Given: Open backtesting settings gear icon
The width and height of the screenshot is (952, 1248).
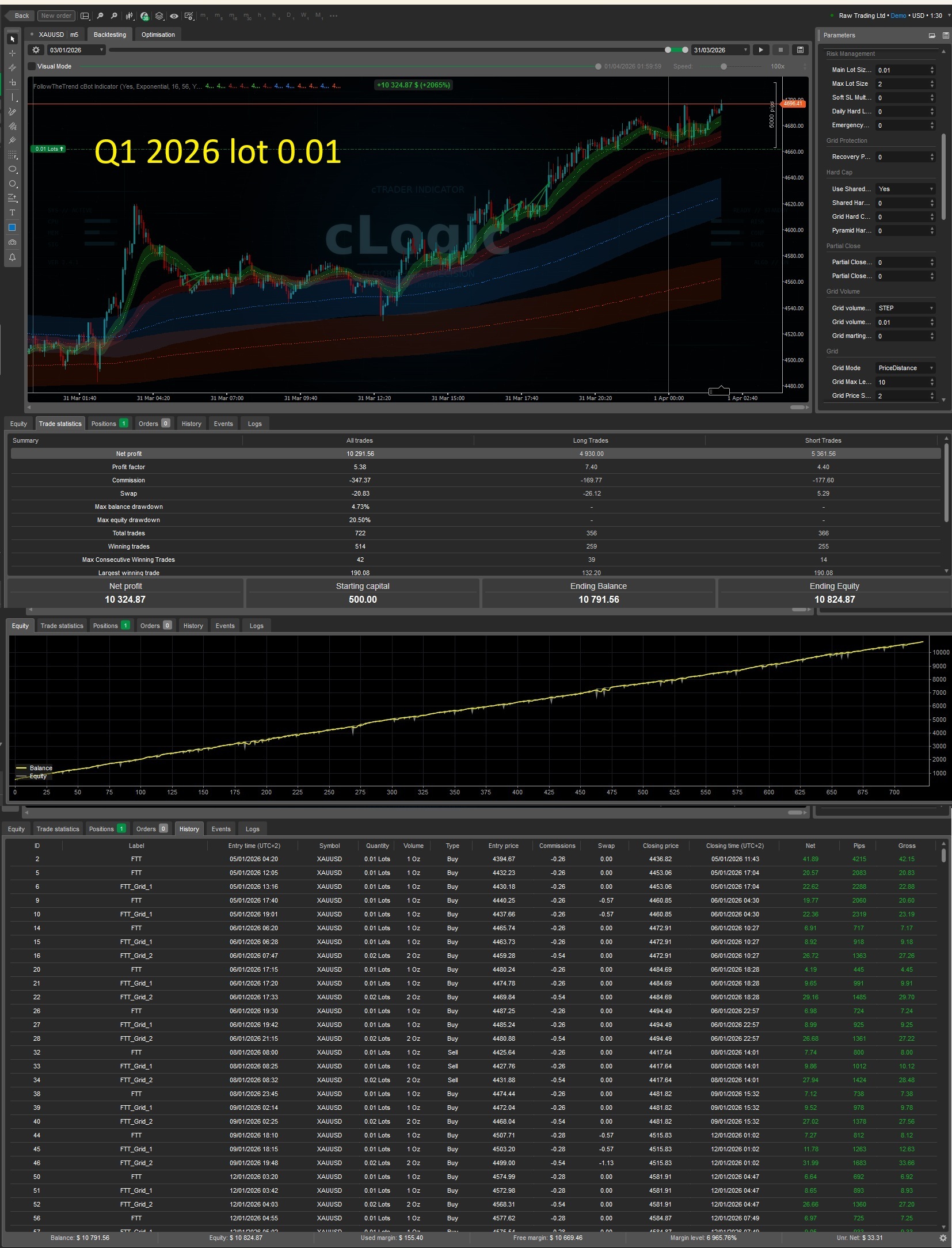Looking at the screenshot, I should (36, 50).
